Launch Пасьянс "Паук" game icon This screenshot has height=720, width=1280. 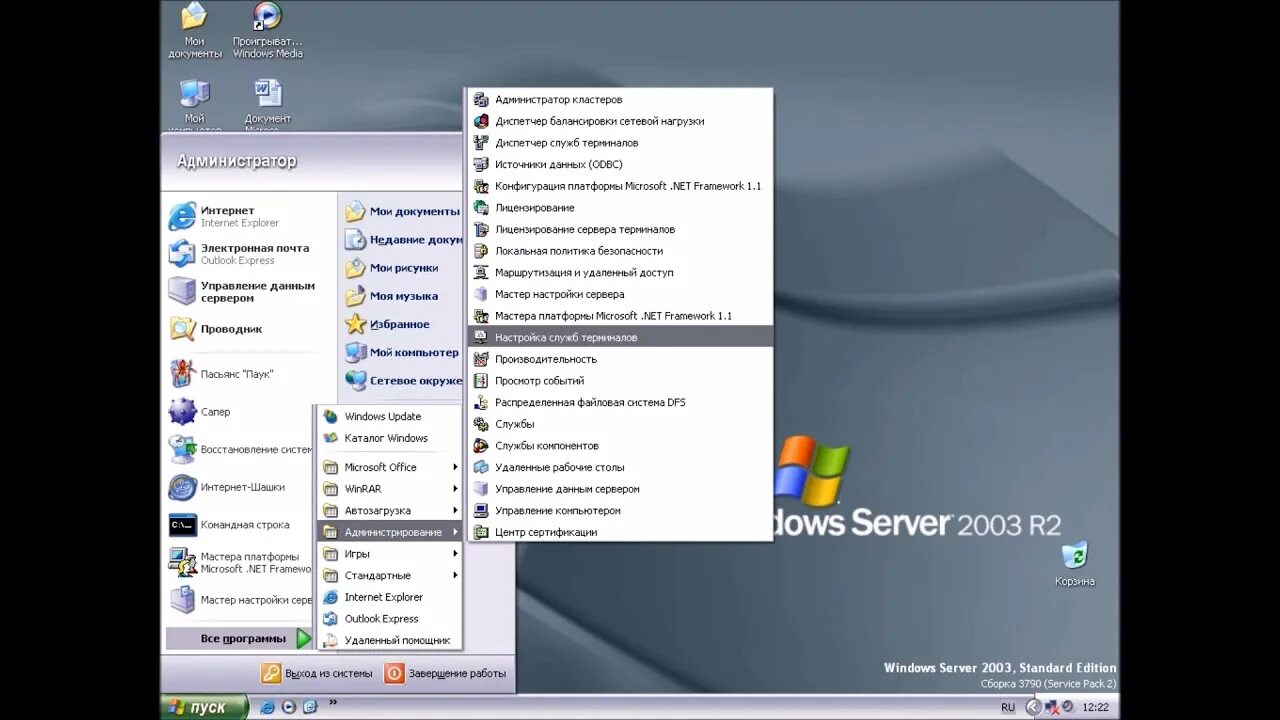tap(182, 373)
